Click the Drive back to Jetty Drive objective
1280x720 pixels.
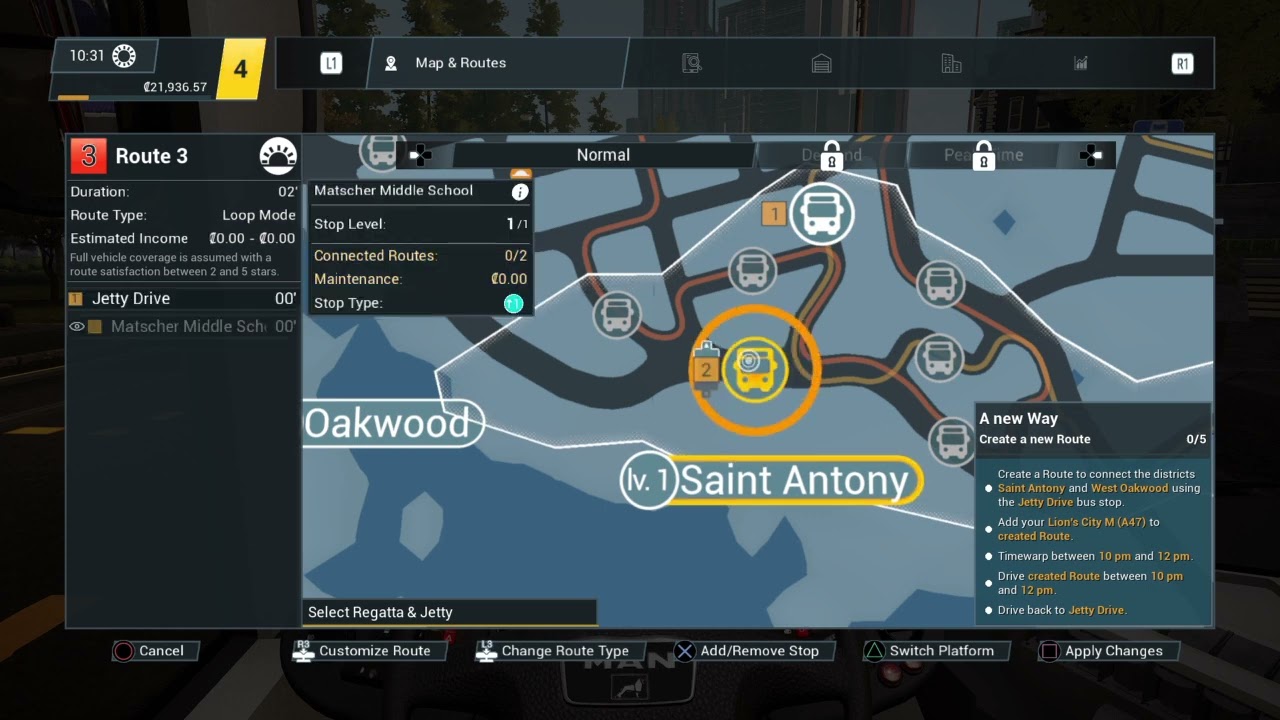coord(1061,610)
